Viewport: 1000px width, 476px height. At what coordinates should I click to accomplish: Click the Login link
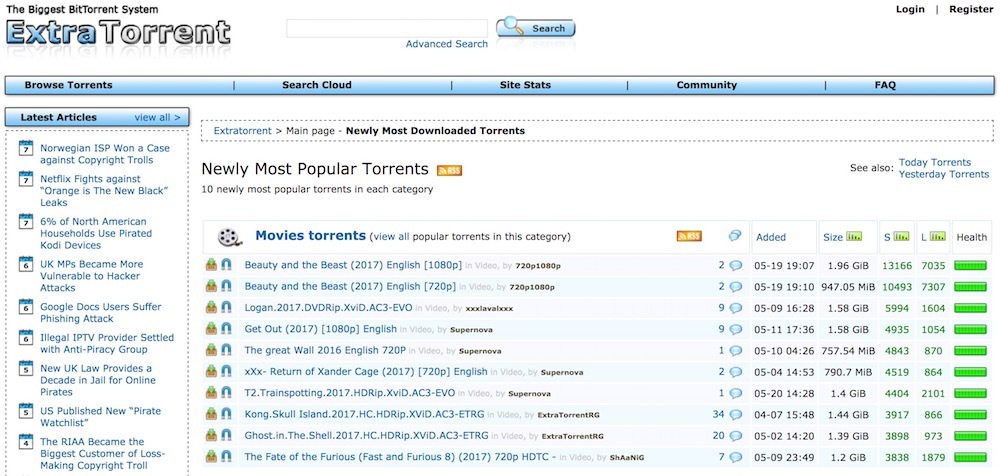pyautogui.click(x=910, y=9)
